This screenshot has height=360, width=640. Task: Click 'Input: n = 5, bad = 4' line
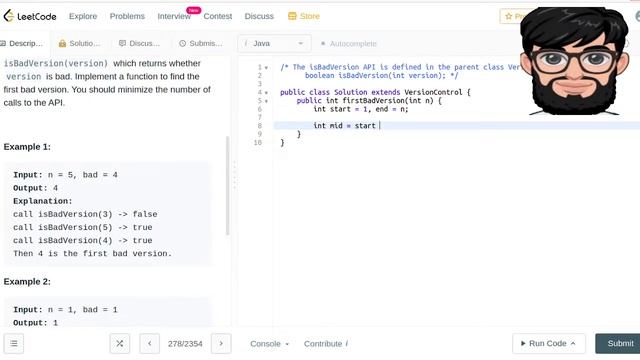point(65,175)
